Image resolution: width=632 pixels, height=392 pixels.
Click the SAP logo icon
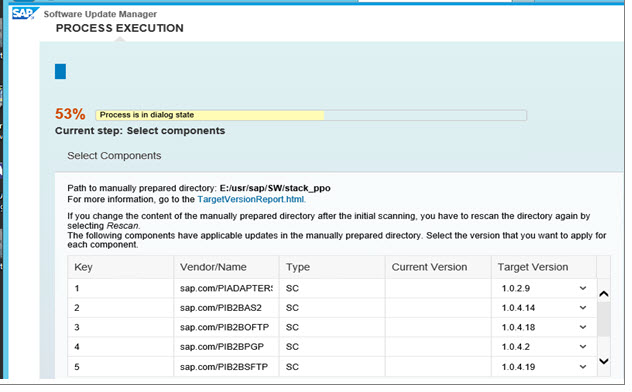click(25, 13)
